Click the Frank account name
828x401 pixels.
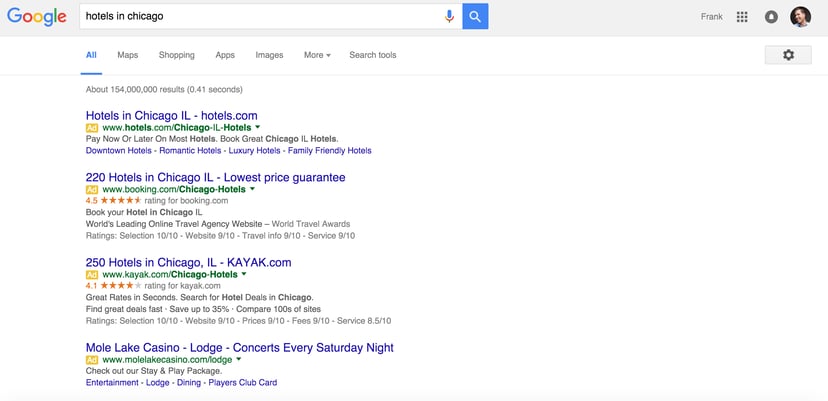click(x=712, y=17)
